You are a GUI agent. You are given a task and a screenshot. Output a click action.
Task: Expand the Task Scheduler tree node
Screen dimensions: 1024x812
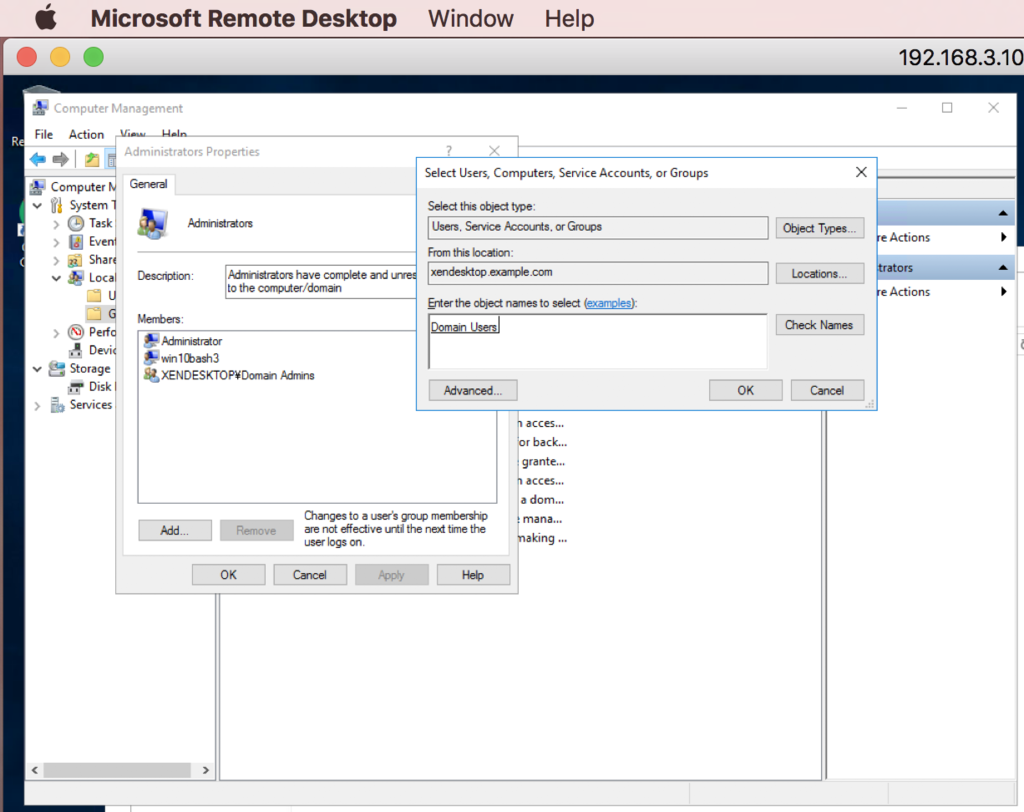pos(56,223)
